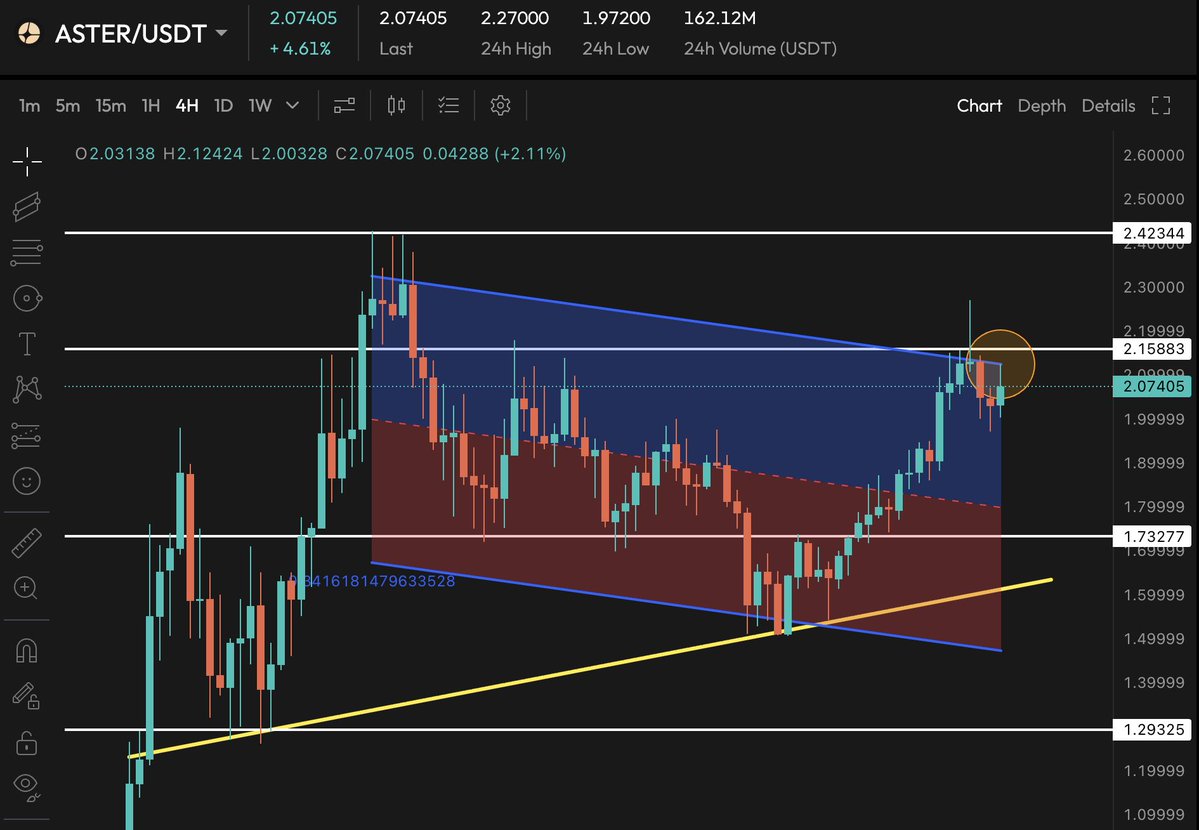Switch to 1m timeframe

tap(29, 106)
